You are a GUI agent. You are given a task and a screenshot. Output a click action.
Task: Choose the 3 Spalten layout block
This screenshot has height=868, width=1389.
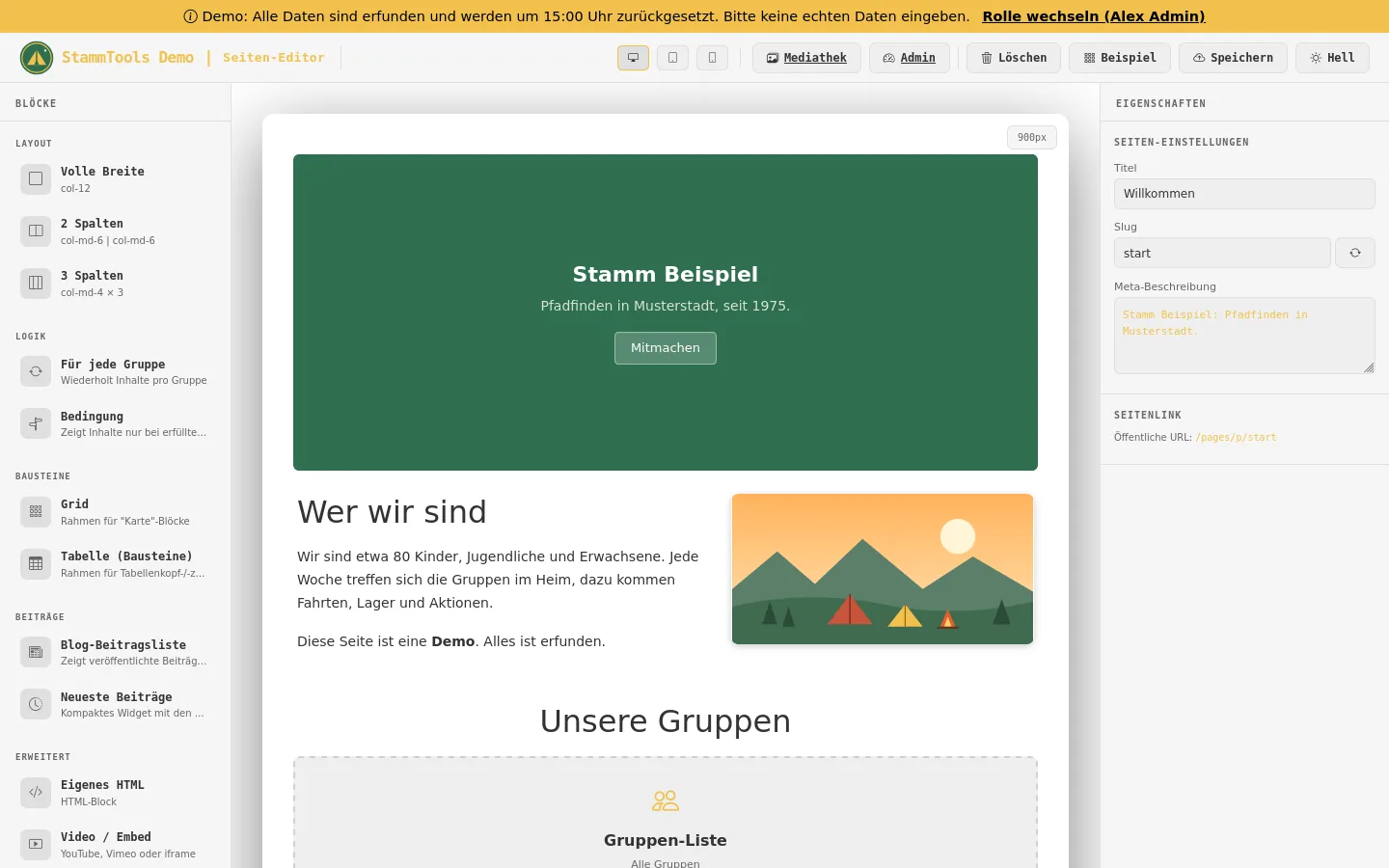click(116, 283)
